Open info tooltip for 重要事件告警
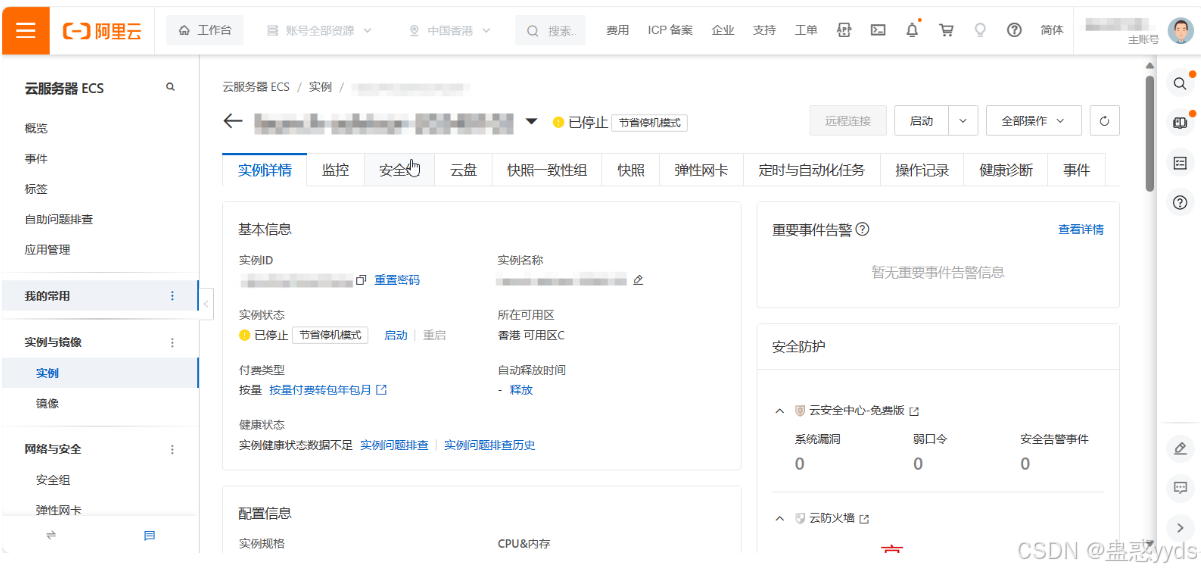This screenshot has width=1201, height=570. (863, 229)
